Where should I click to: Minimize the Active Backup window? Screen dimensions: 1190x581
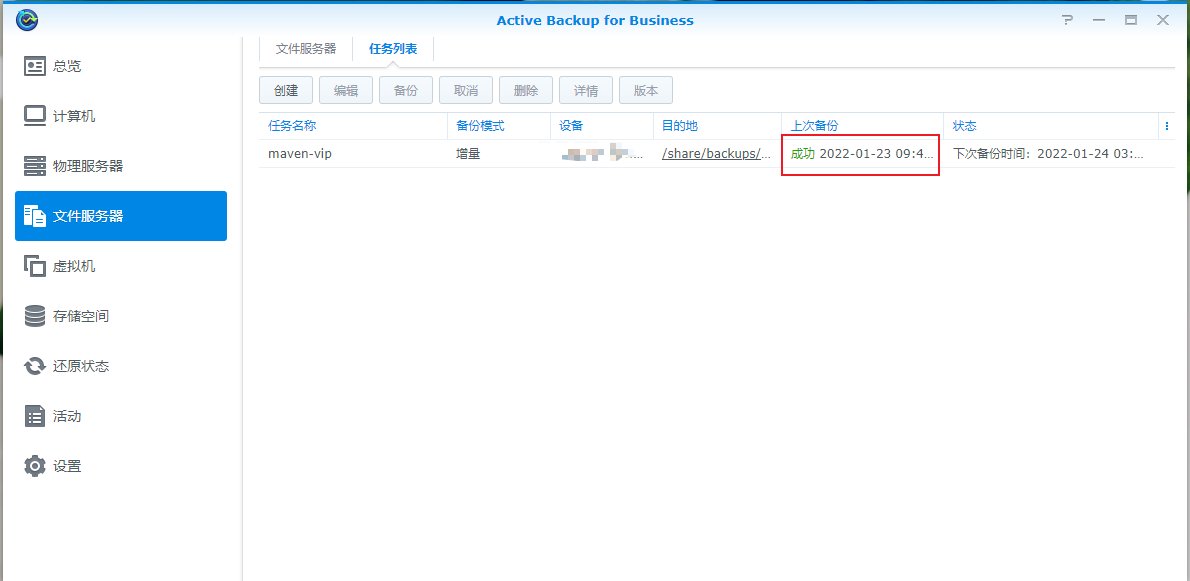(1099, 20)
